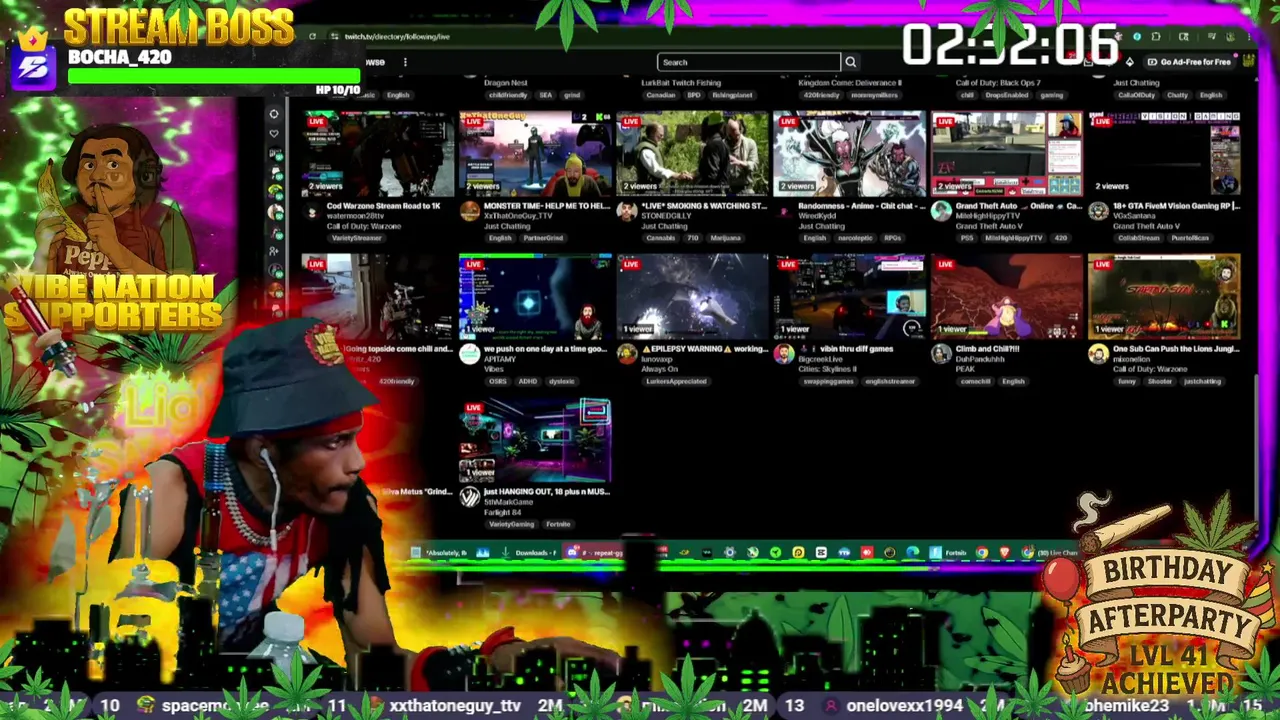Select the Marijuana tag

point(726,238)
